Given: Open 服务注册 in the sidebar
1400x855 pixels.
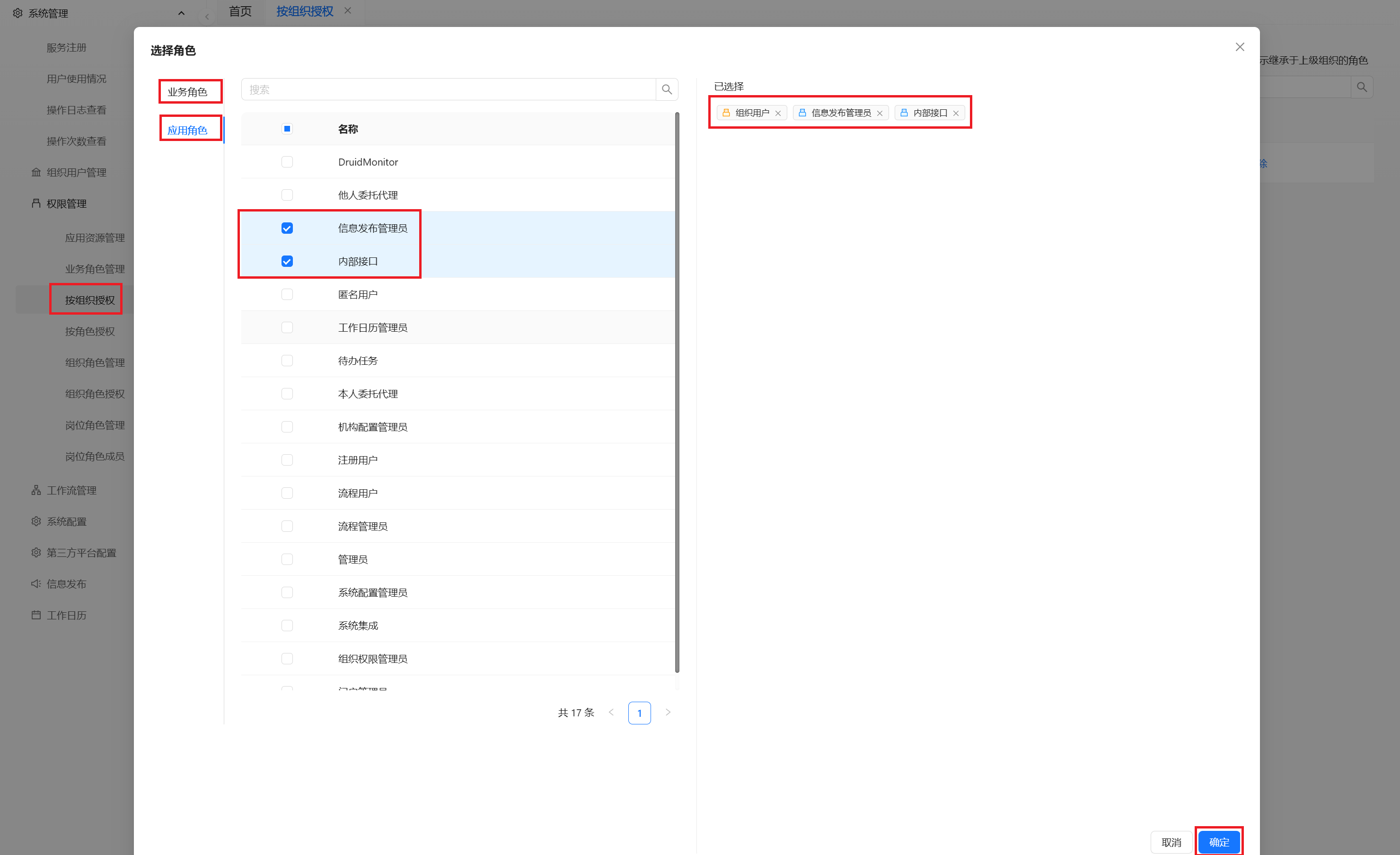Looking at the screenshot, I should pyautogui.click(x=67, y=47).
